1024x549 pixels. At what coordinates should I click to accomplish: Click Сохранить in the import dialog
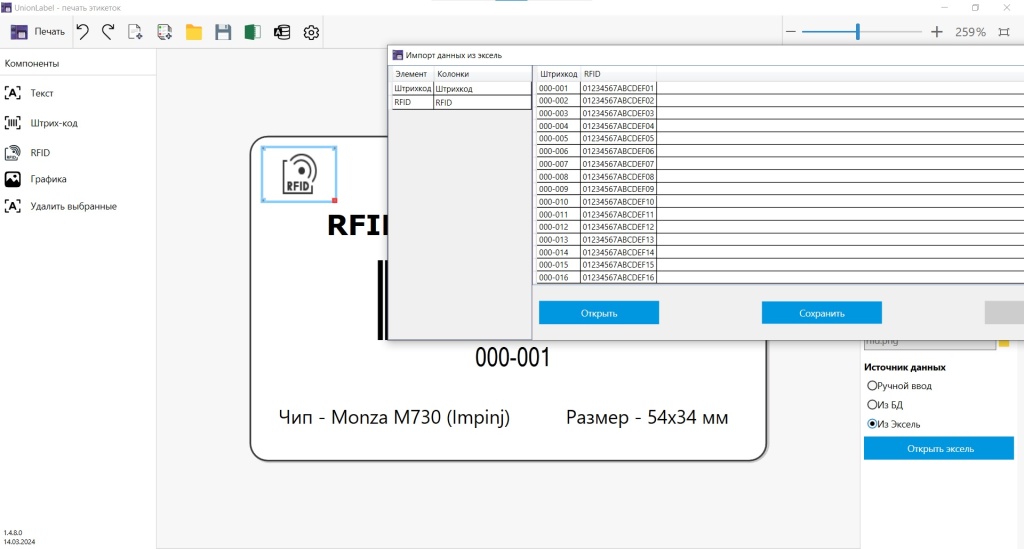(x=822, y=313)
